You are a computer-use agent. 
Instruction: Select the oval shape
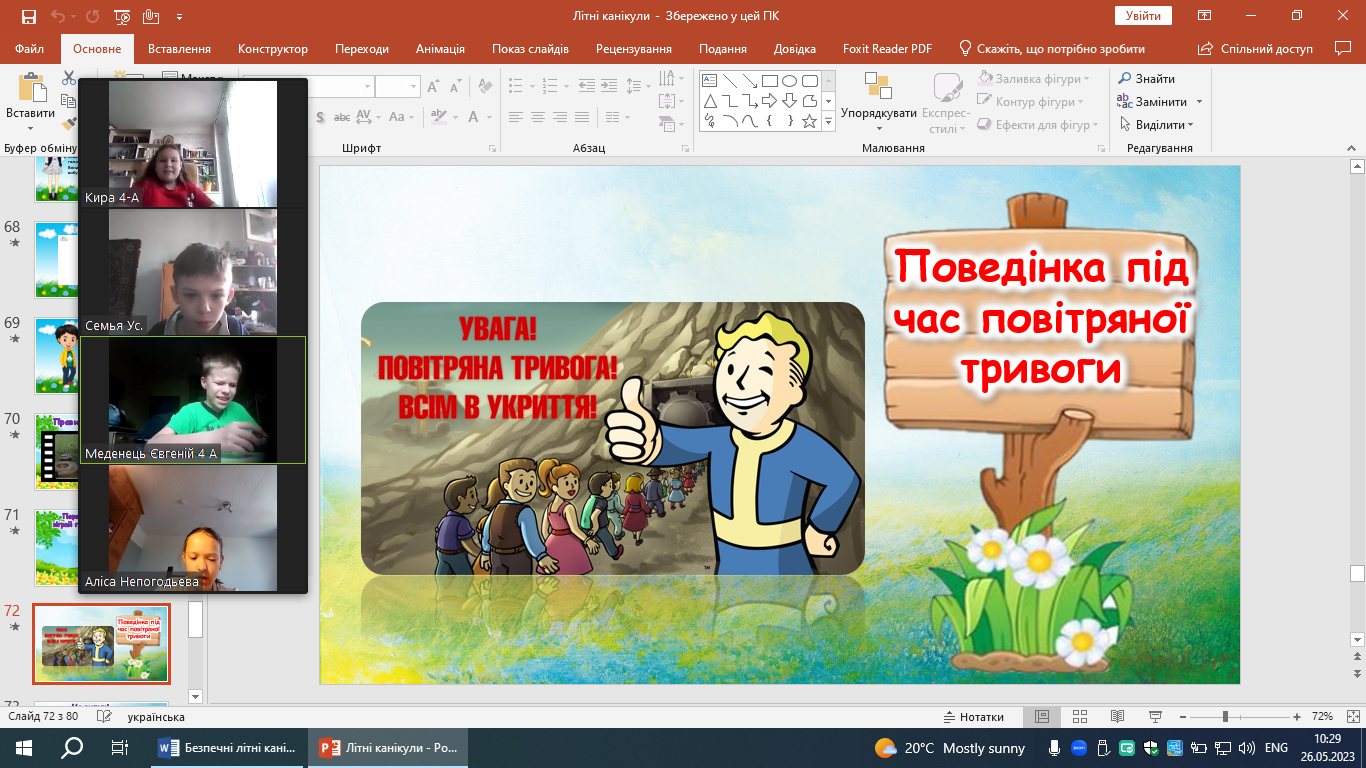[789, 81]
